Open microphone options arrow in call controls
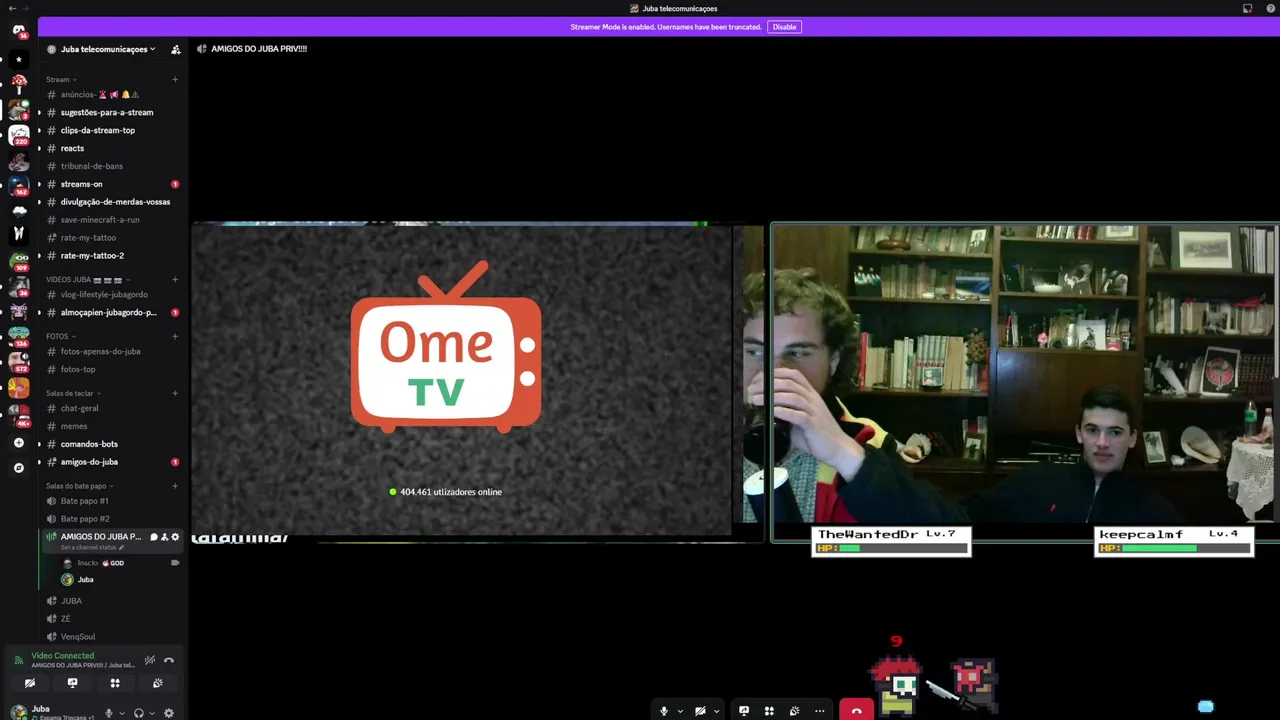The width and height of the screenshot is (1280, 720). pos(680,712)
